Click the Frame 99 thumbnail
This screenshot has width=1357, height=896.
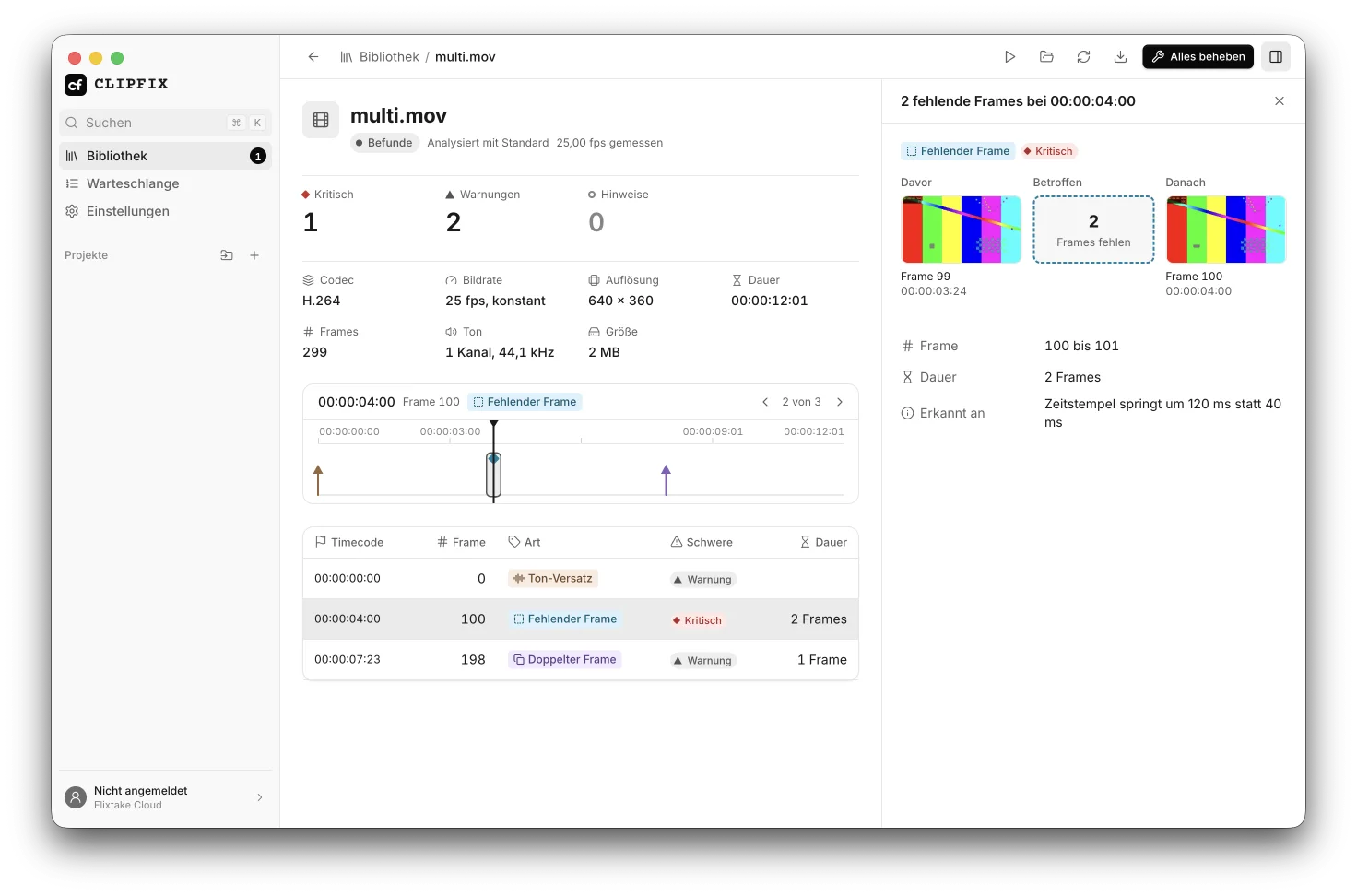(961, 230)
